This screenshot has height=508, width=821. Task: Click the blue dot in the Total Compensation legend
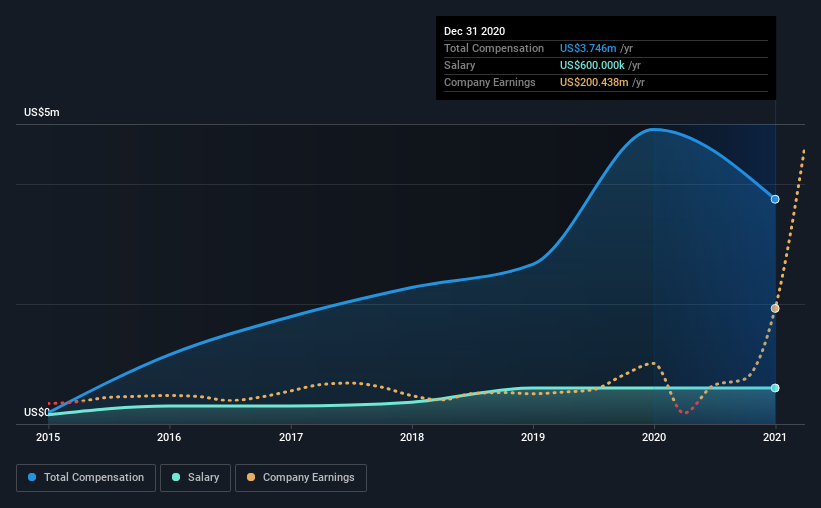click(32, 477)
